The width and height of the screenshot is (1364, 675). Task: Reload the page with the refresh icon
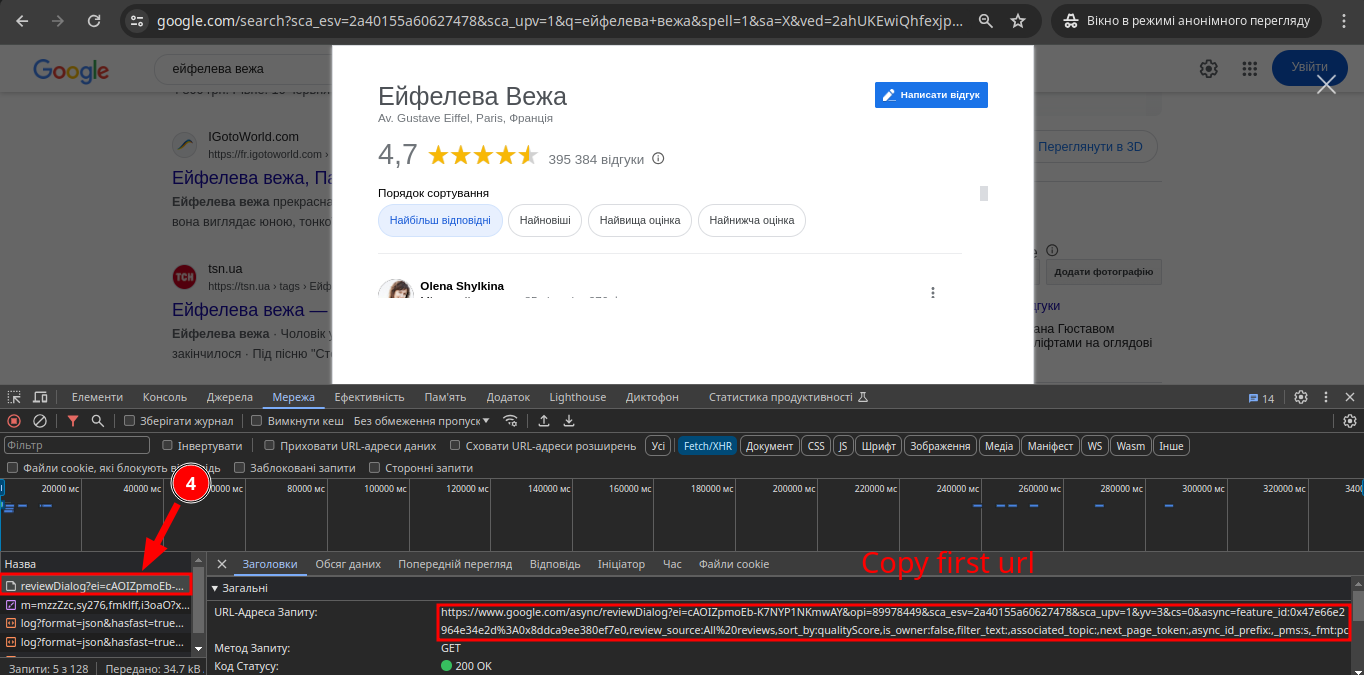94,20
